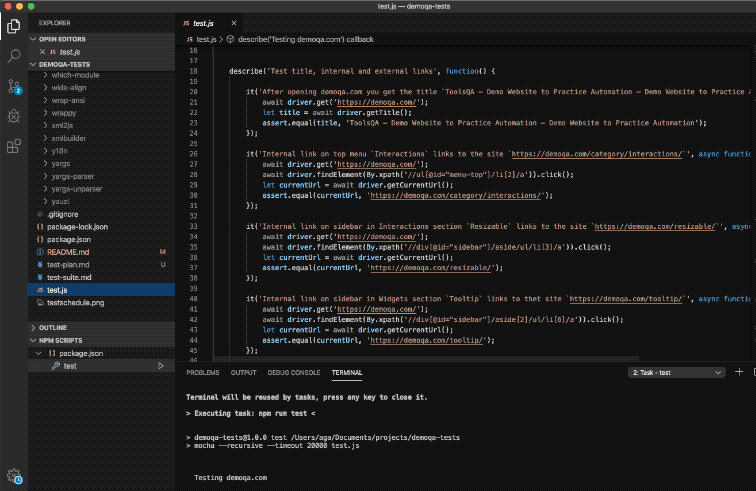Open the Manage gear icon
756x491 pixels.
14,477
